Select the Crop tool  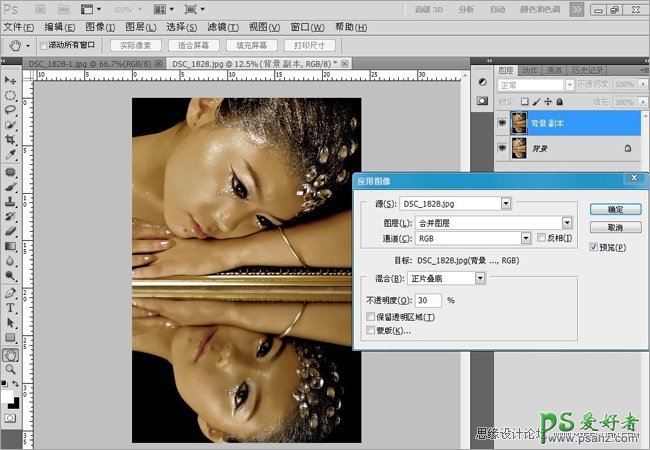click(x=10, y=141)
